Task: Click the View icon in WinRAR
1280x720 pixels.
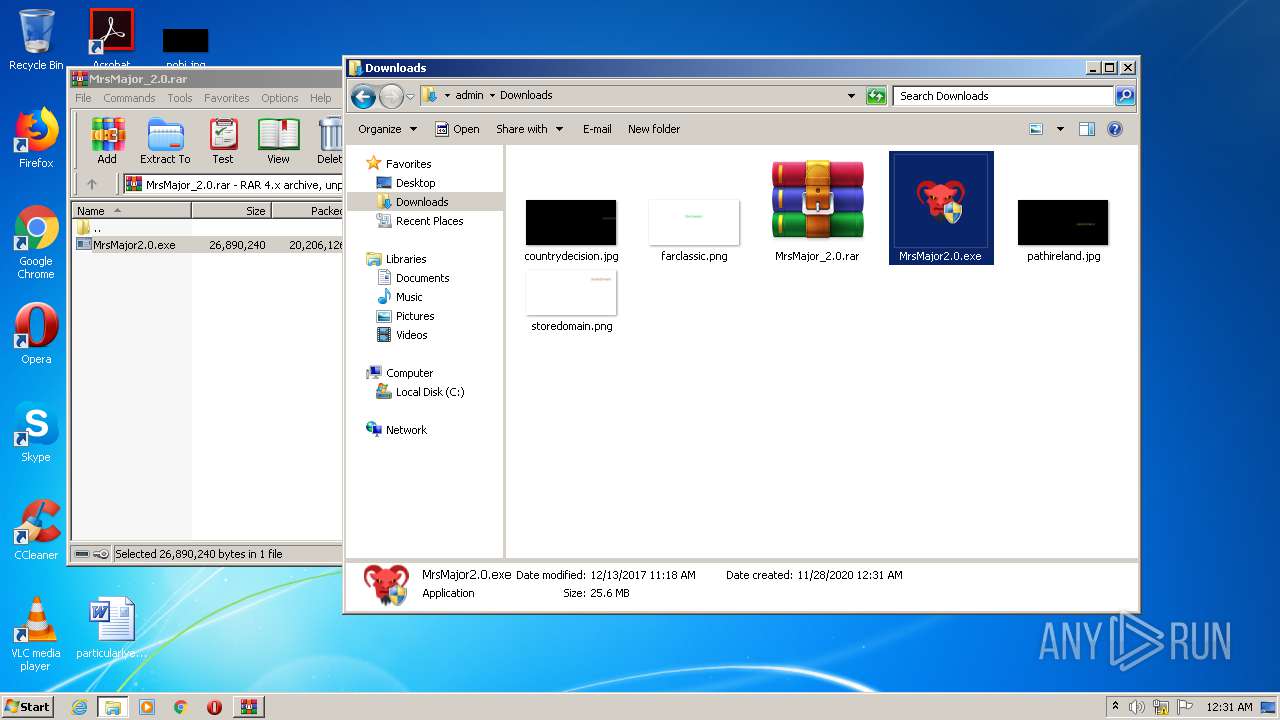Action: point(278,141)
